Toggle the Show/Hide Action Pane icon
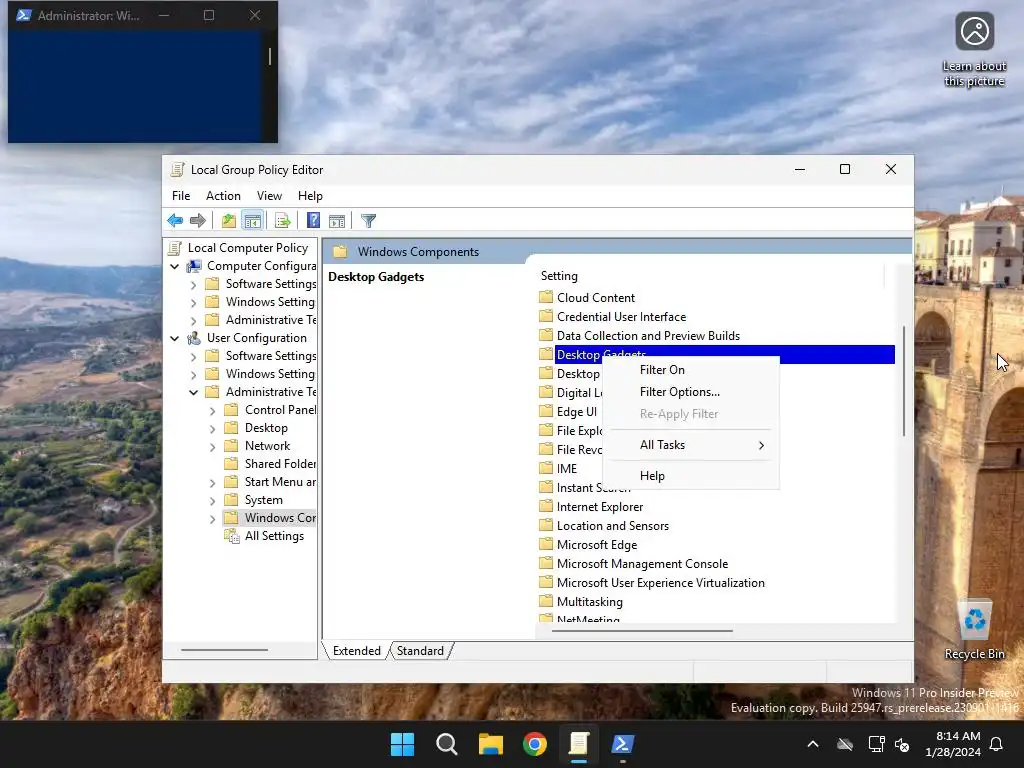The image size is (1024, 768). coord(337,221)
